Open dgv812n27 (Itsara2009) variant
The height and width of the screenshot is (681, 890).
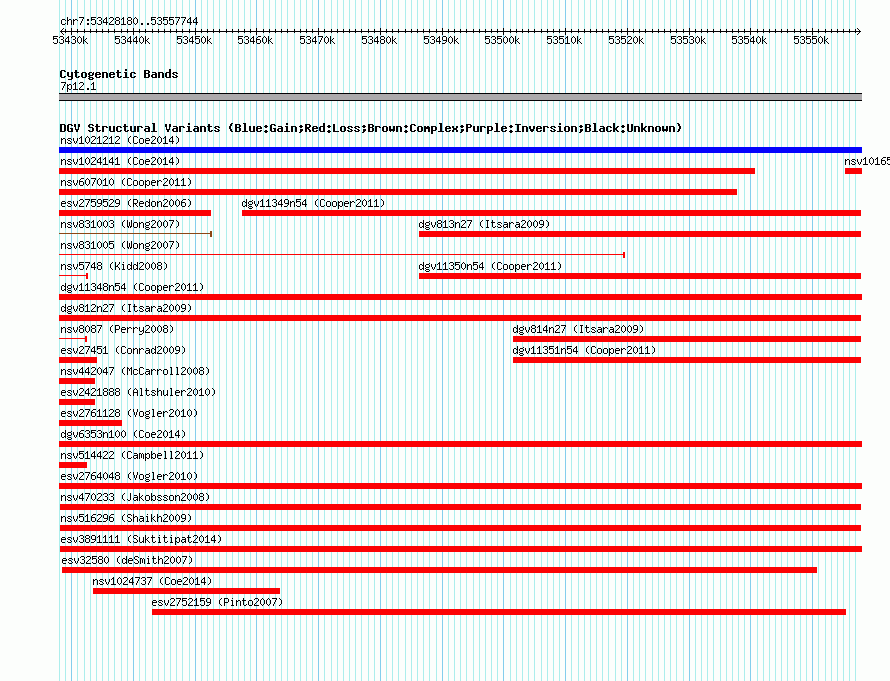coord(126,308)
